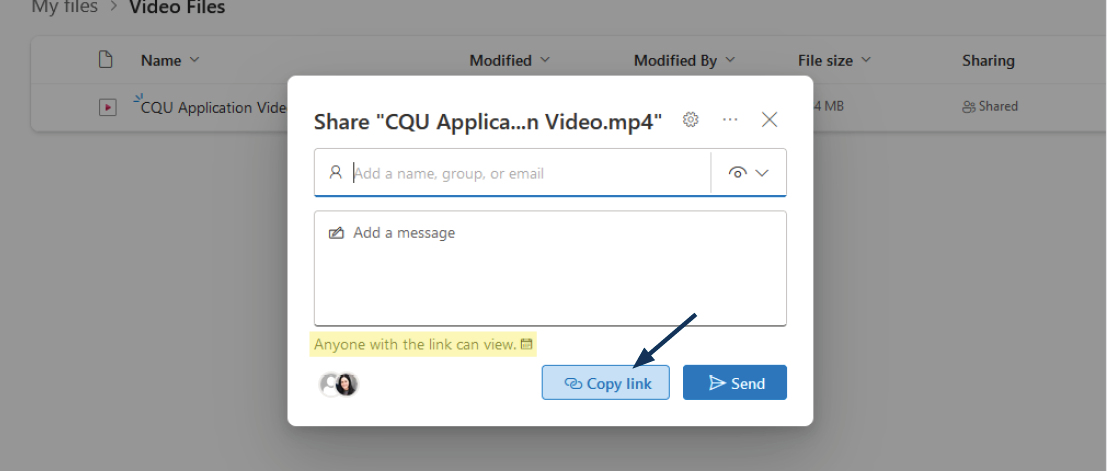Screen dimensions: 1107x471
Task: Click the person icon in recipient field
Action: (336, 173)
